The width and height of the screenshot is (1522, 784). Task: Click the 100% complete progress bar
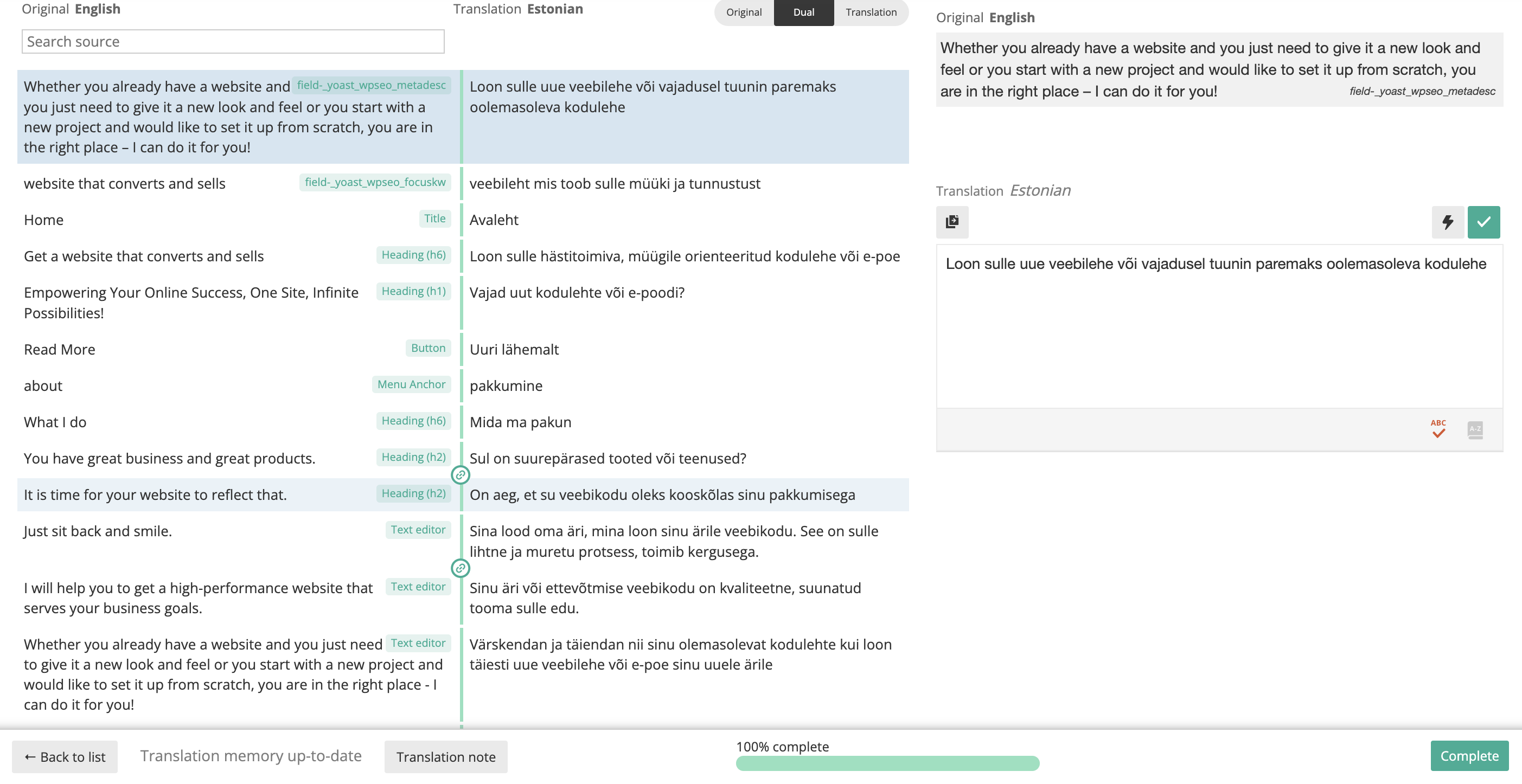[x=887, y=763]
